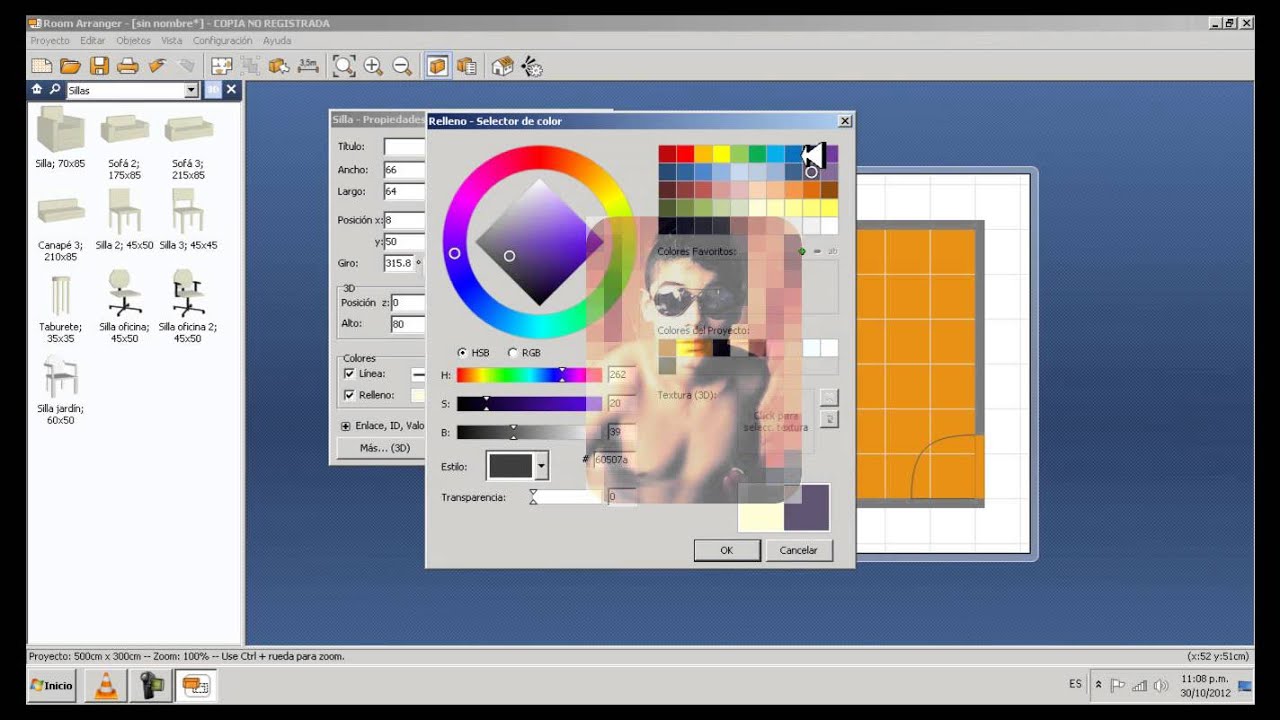Click the Undo arrow icon

[157, 66]
